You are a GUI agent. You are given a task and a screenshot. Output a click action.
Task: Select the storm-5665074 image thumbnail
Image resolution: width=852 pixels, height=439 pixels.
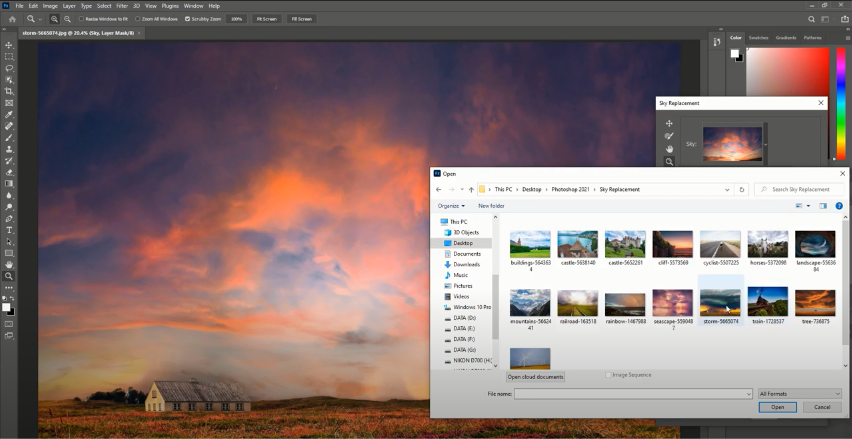tap(720, 303)
